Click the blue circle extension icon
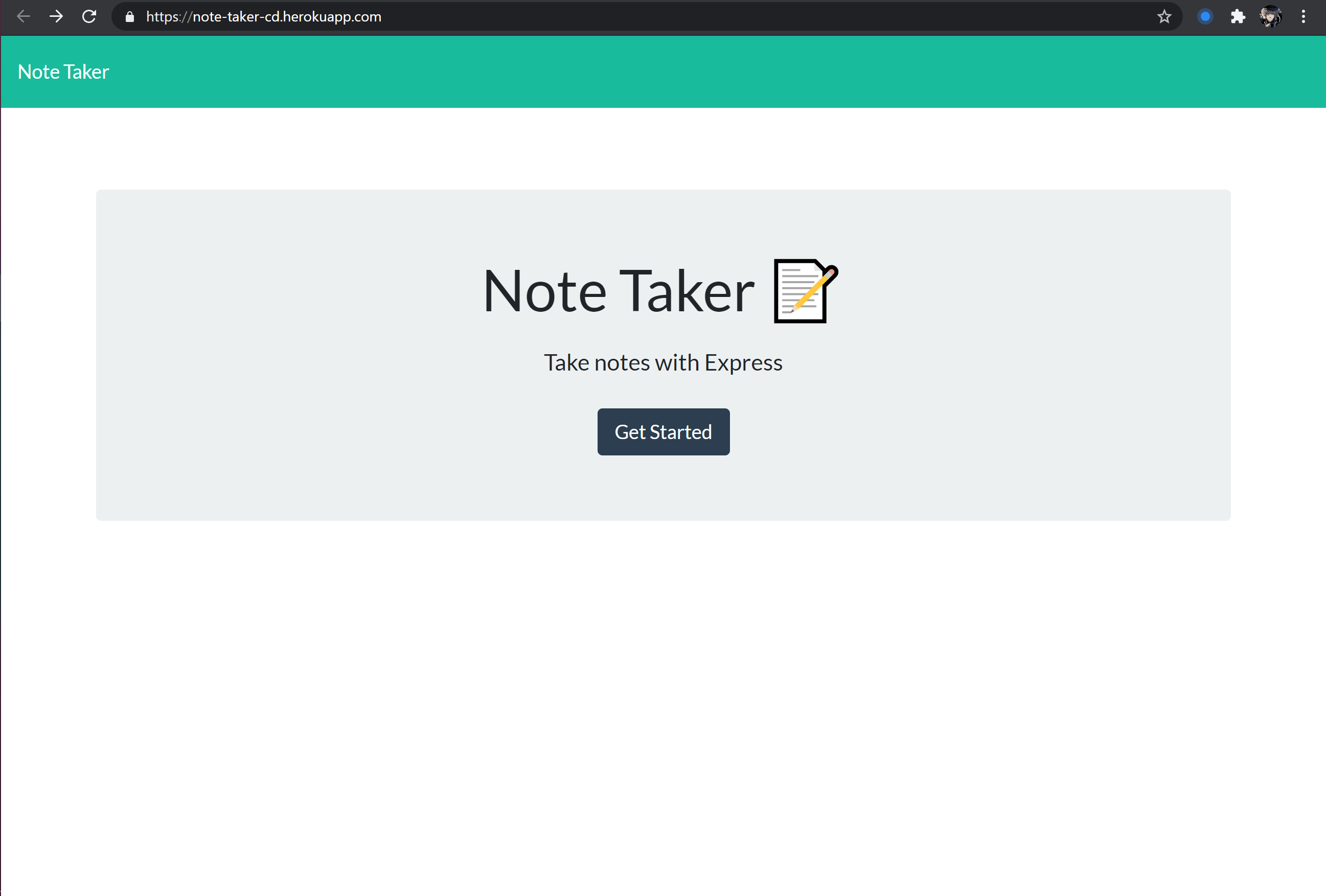1326x896 pixels. [1205, 16]
